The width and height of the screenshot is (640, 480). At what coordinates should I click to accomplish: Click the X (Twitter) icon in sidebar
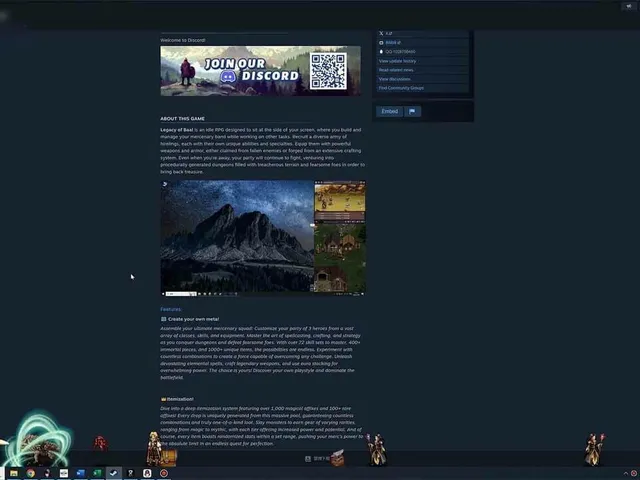tap(381, 33)
